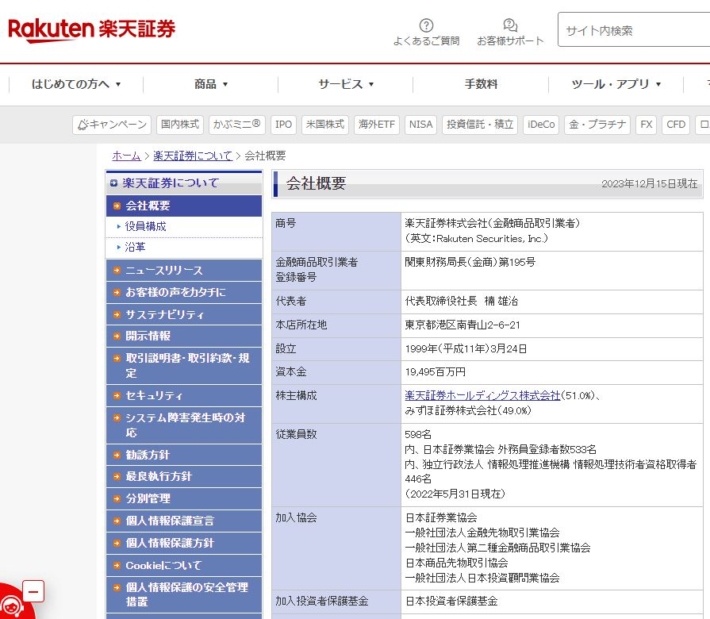Select the CFD quick link
This screenshot has height=619, width=710.
pos(676,125)
